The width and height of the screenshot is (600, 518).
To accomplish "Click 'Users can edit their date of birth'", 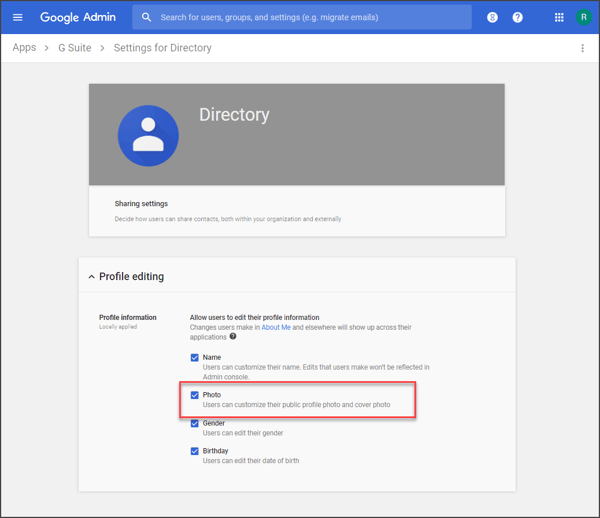I will (251, 461).
